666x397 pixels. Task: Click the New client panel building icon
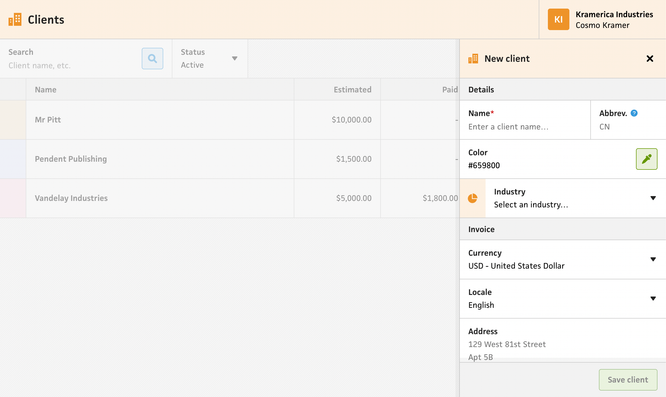473,59
